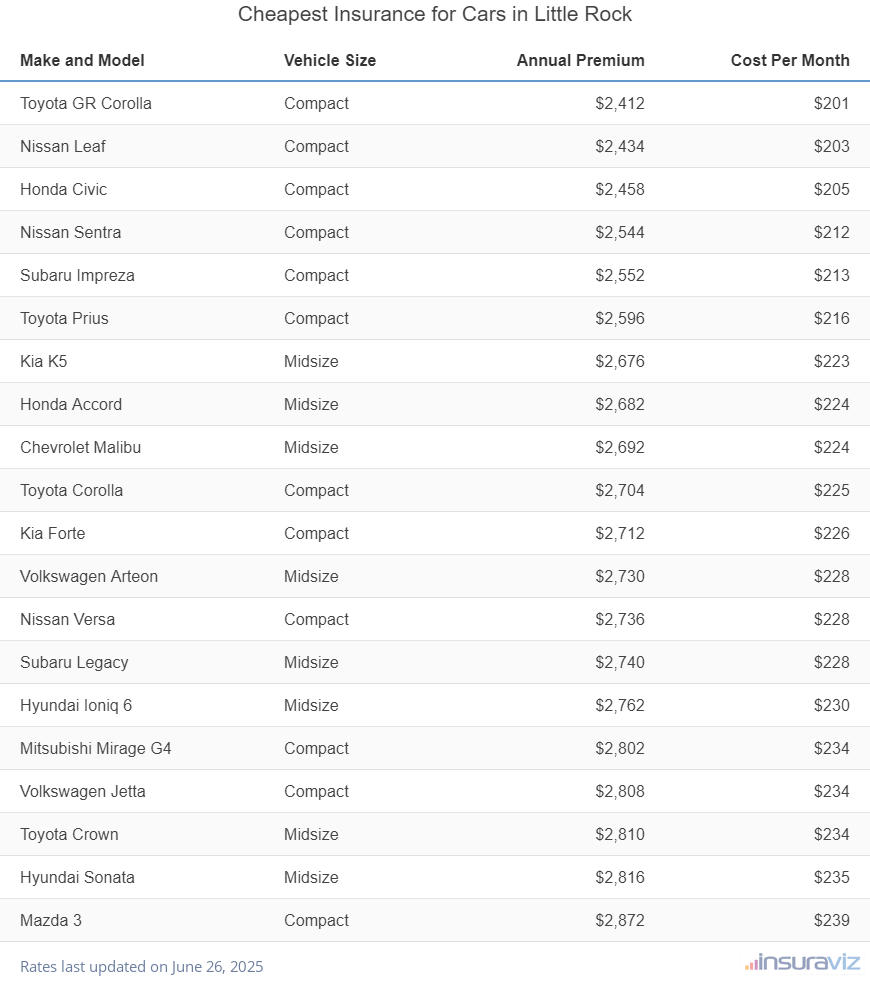Click the Toyota Crown Midsize cell

pyautogui.click(x=311, y=834)
